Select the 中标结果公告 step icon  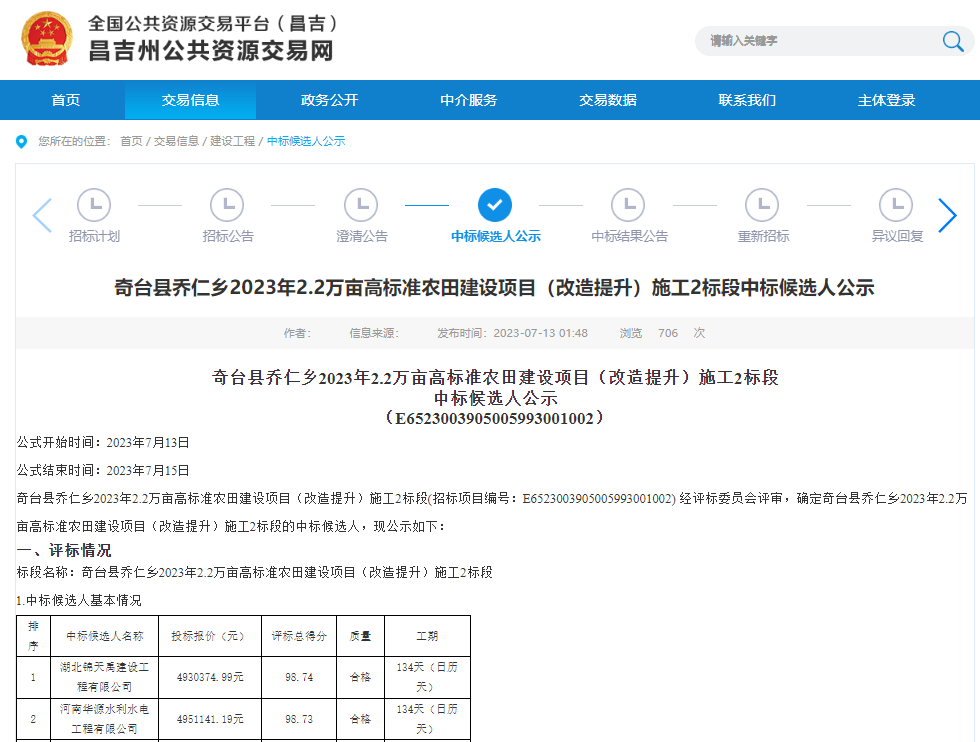628,203
